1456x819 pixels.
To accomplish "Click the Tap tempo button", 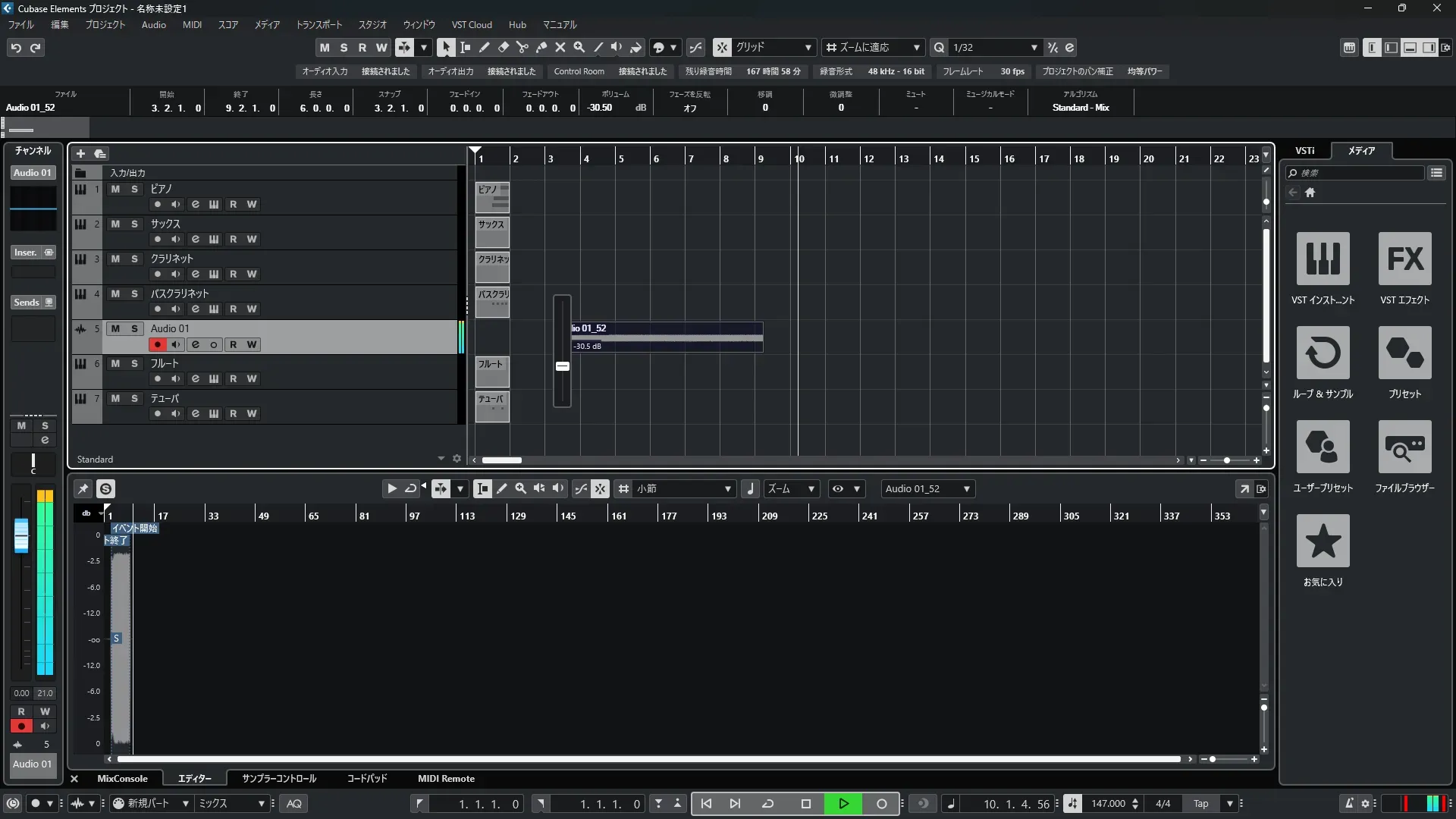I will pyautogui.click(x=1200, y=804).
